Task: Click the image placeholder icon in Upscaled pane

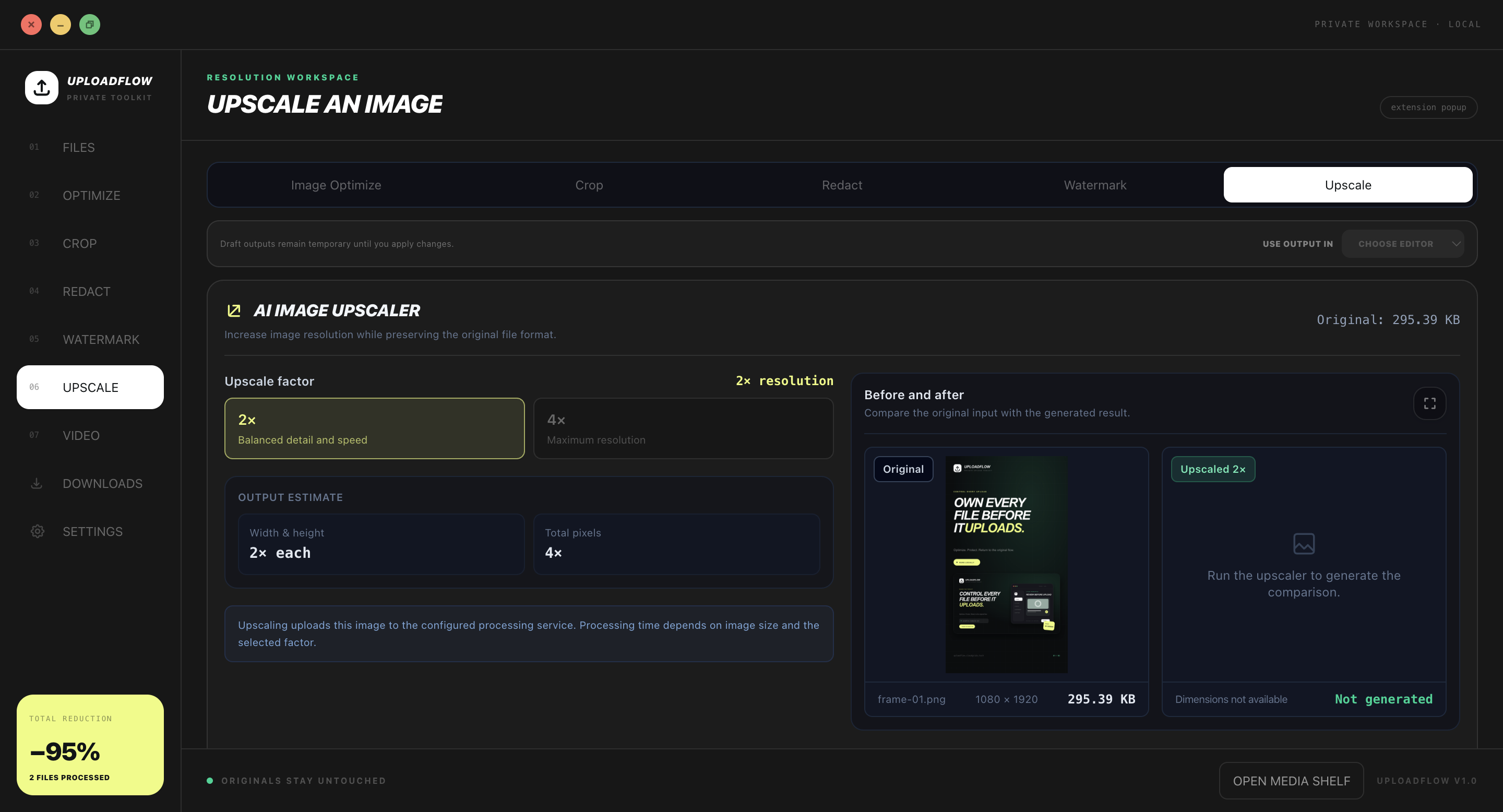Action: click(x=1304, y=544)
